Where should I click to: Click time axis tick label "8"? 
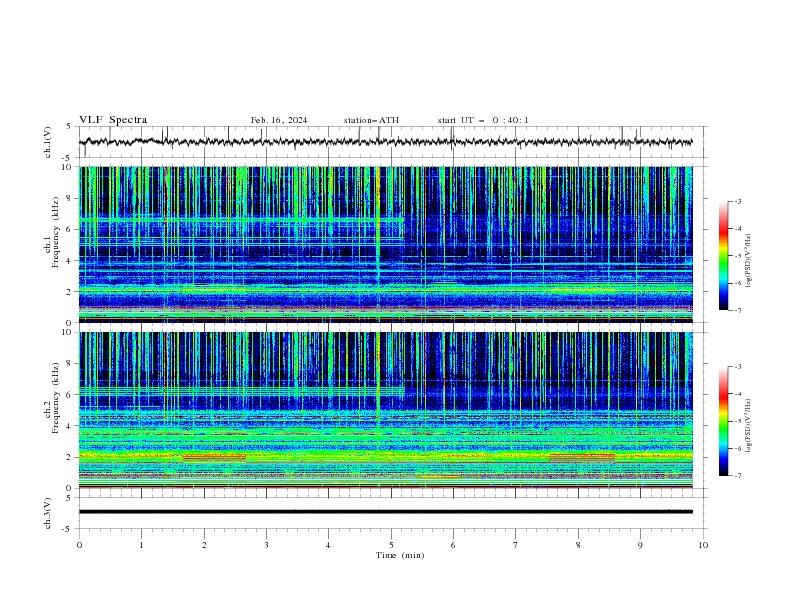pos(578,545)
